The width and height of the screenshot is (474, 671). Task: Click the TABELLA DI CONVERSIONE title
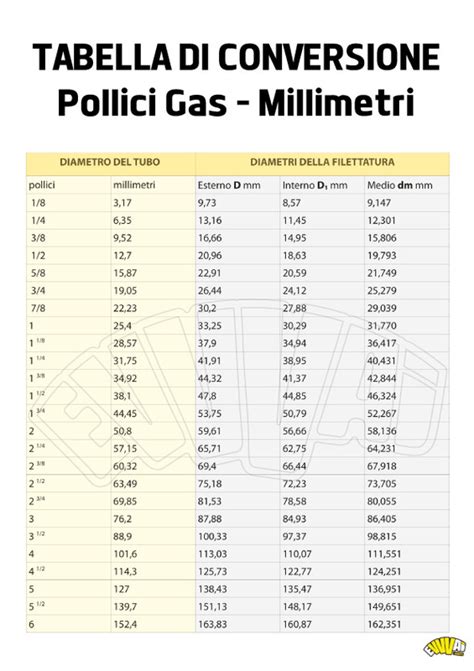click(237, 56)
